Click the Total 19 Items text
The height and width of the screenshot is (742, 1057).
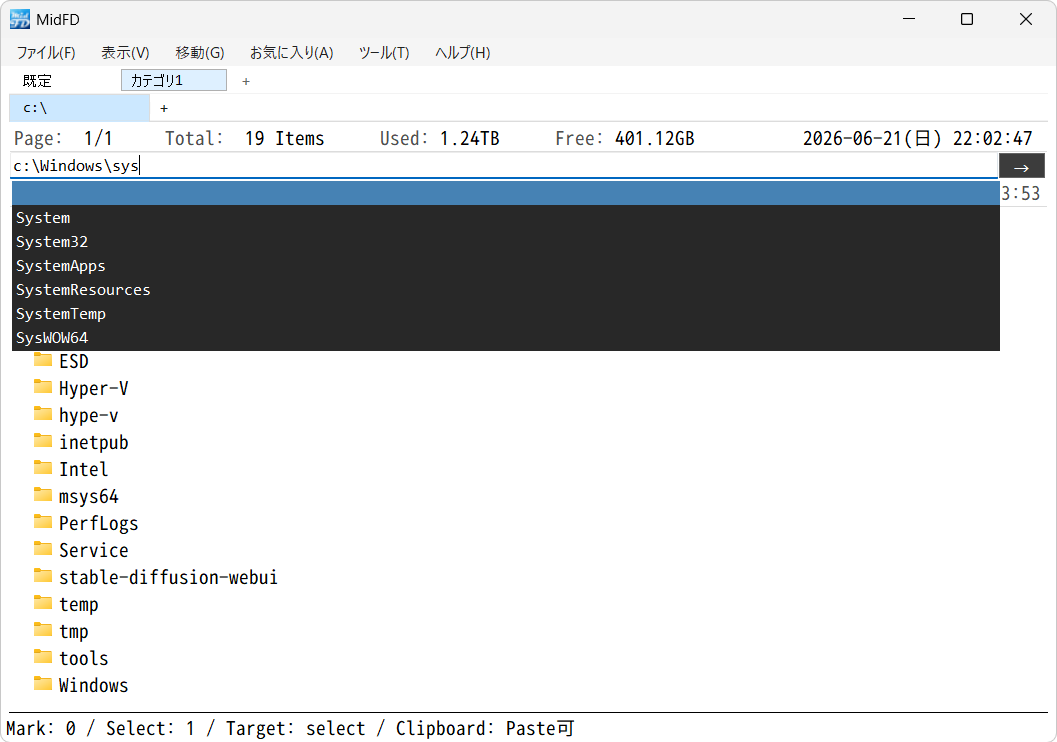pyautogui.click(x=245, y=139)
